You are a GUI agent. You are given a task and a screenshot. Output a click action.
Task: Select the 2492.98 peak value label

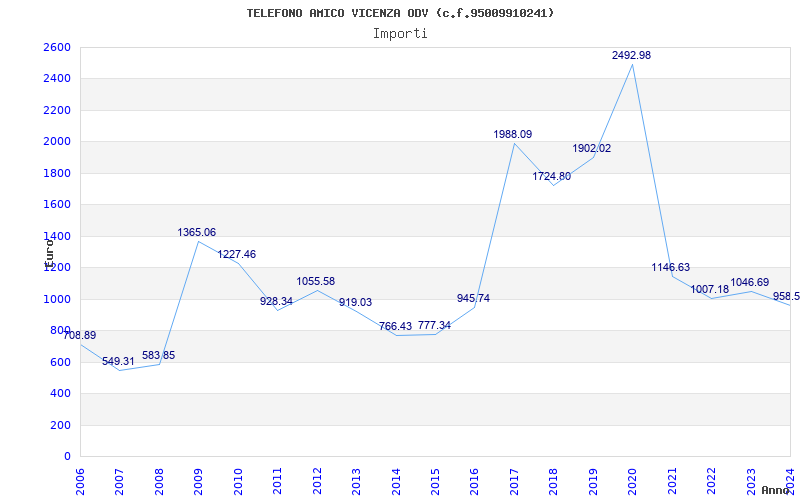tap(632, 55)
